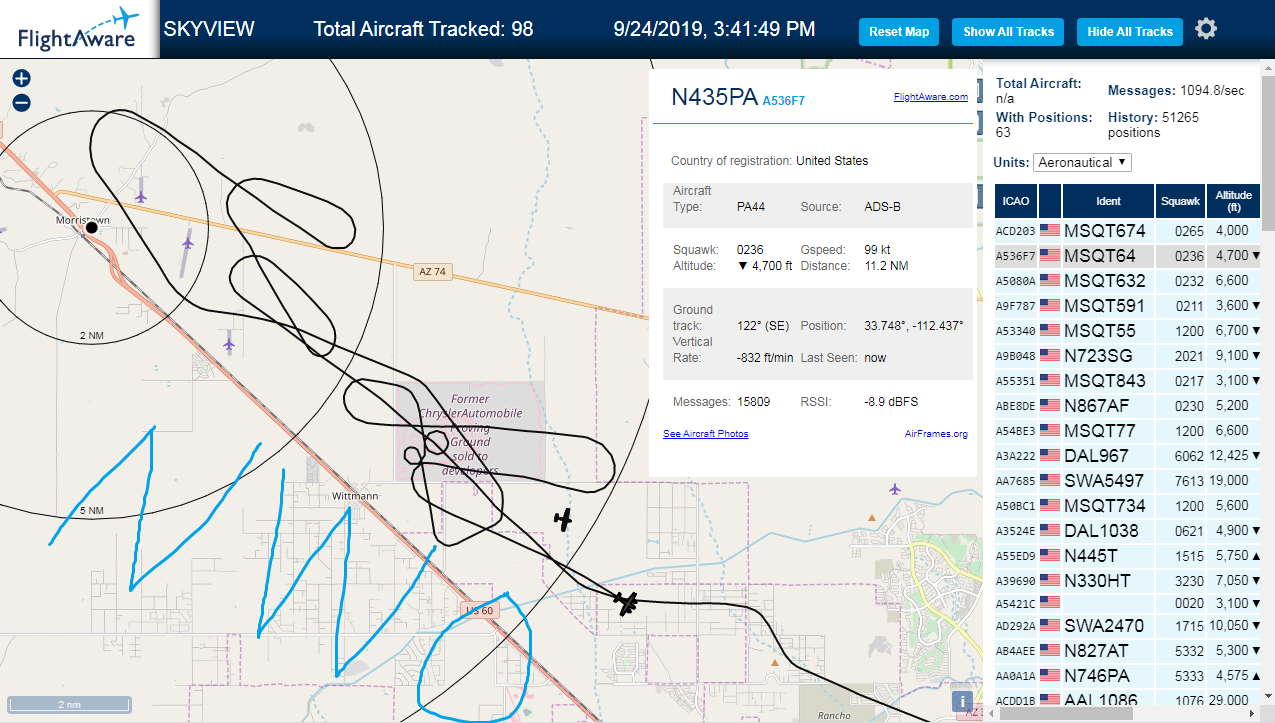The image size is (1275, 723).
Task: Click Reset Map button
Action: pyautogui.click(x=899, y=32)
